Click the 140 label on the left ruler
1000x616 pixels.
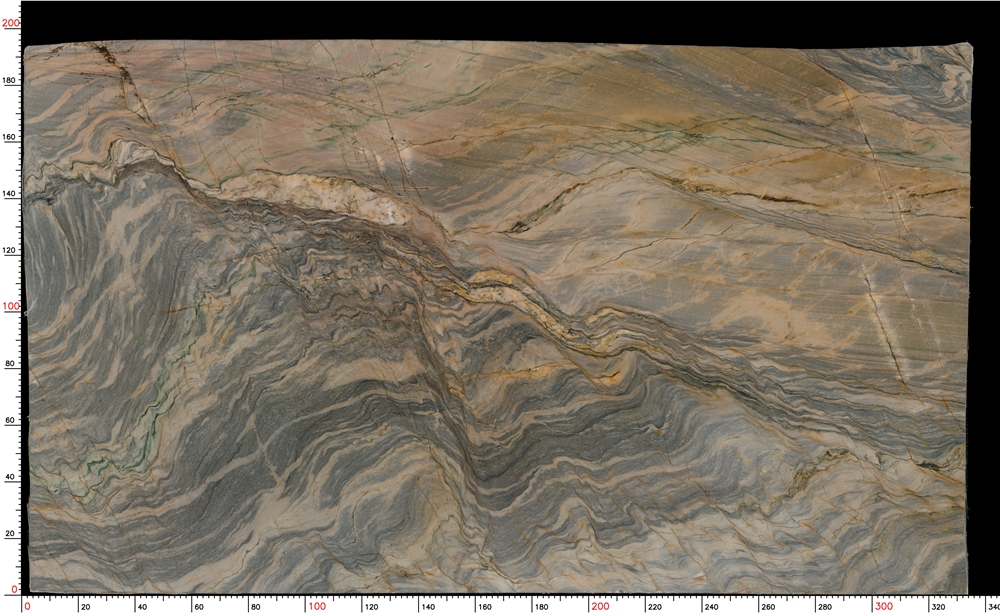(12, 194)
